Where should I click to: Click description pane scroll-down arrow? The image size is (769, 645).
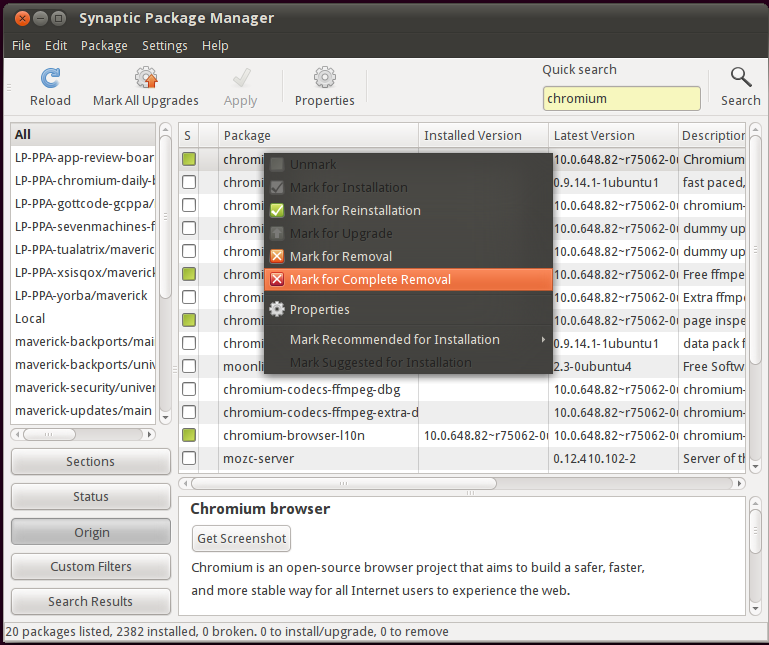click(755, 609)
